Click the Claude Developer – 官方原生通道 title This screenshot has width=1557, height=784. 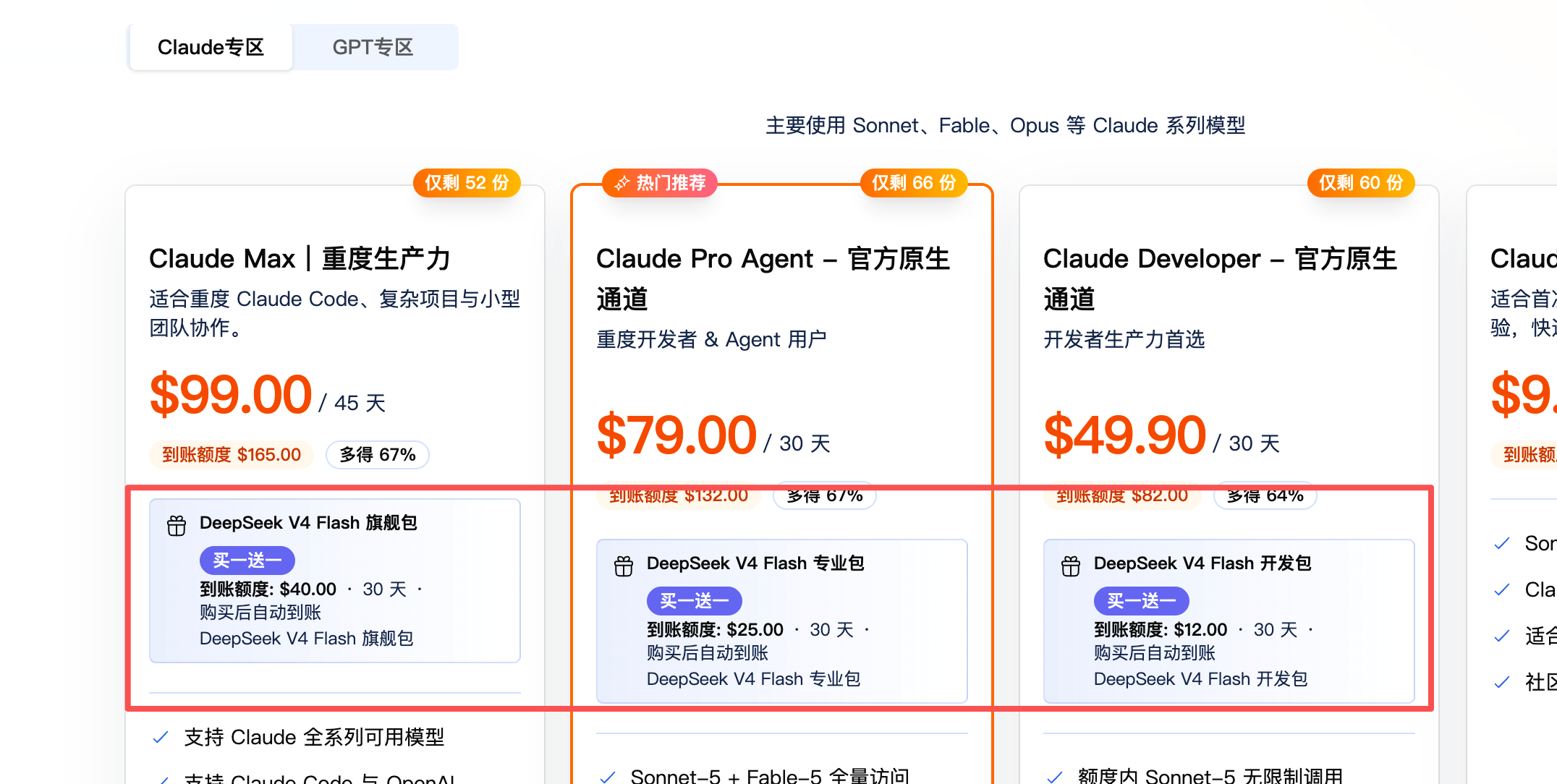(x=1220, y=278)
